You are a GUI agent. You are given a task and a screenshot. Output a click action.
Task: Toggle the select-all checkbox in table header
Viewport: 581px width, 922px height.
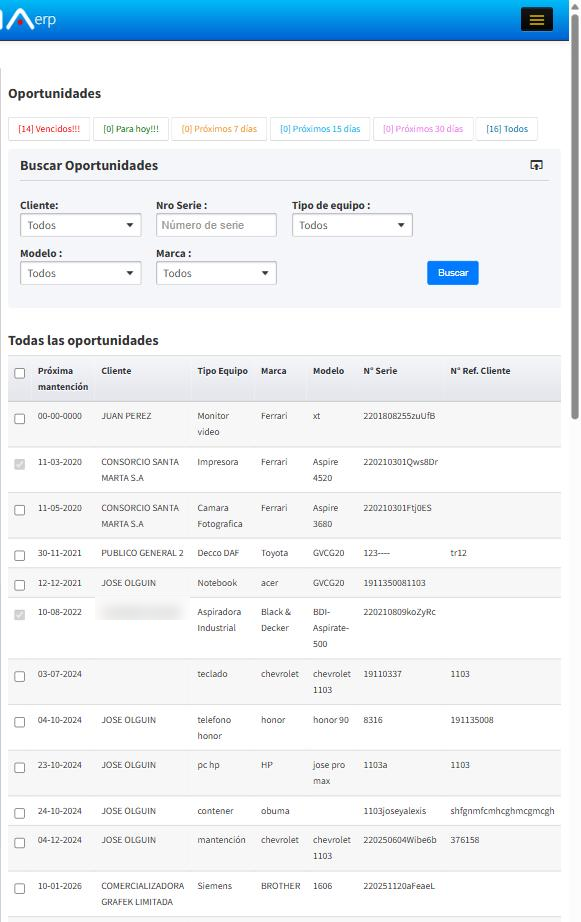(x=19, y=373)
